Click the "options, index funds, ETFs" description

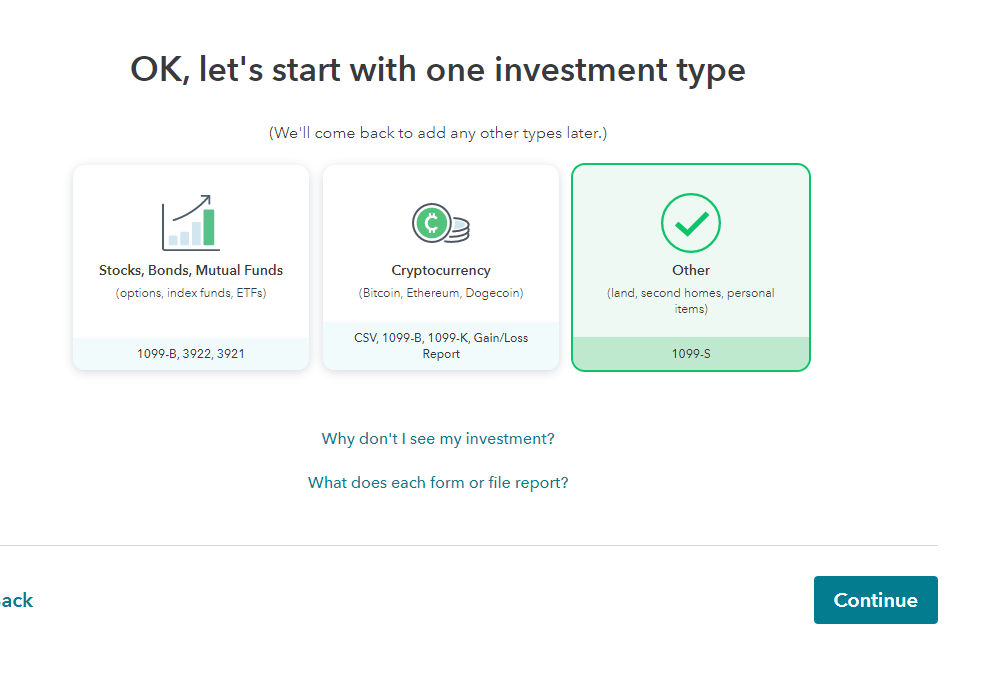(x=191, y=293)
